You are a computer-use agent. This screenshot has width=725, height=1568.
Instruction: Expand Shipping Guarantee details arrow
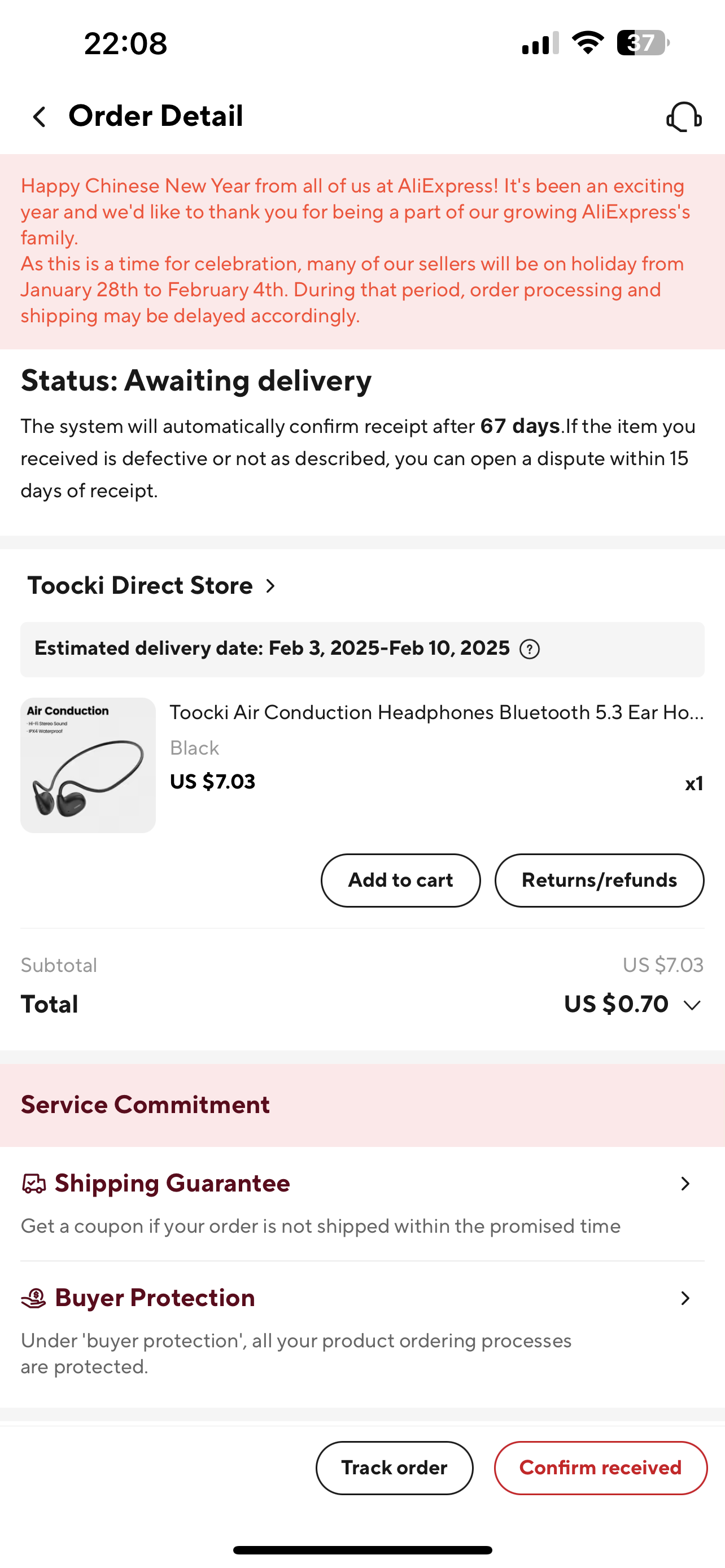tap(685, 1184)
